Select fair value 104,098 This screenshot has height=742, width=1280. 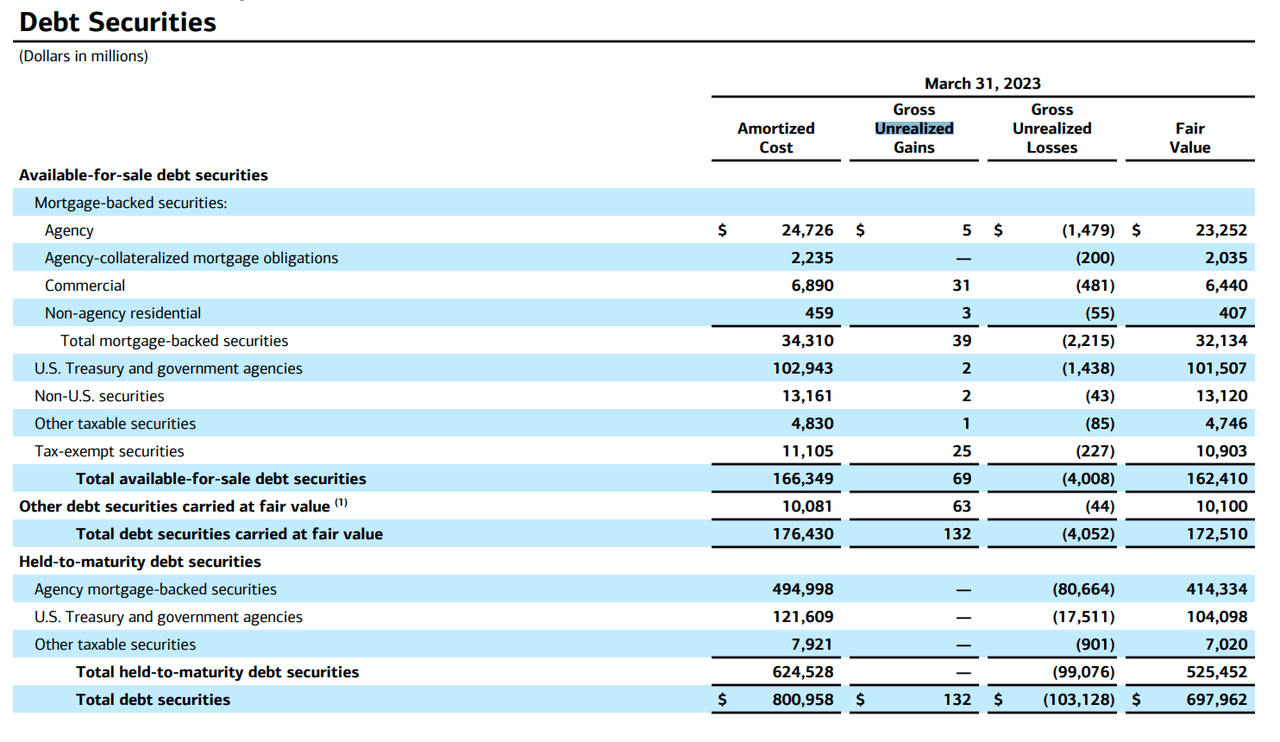click(x=1217, y=617)
